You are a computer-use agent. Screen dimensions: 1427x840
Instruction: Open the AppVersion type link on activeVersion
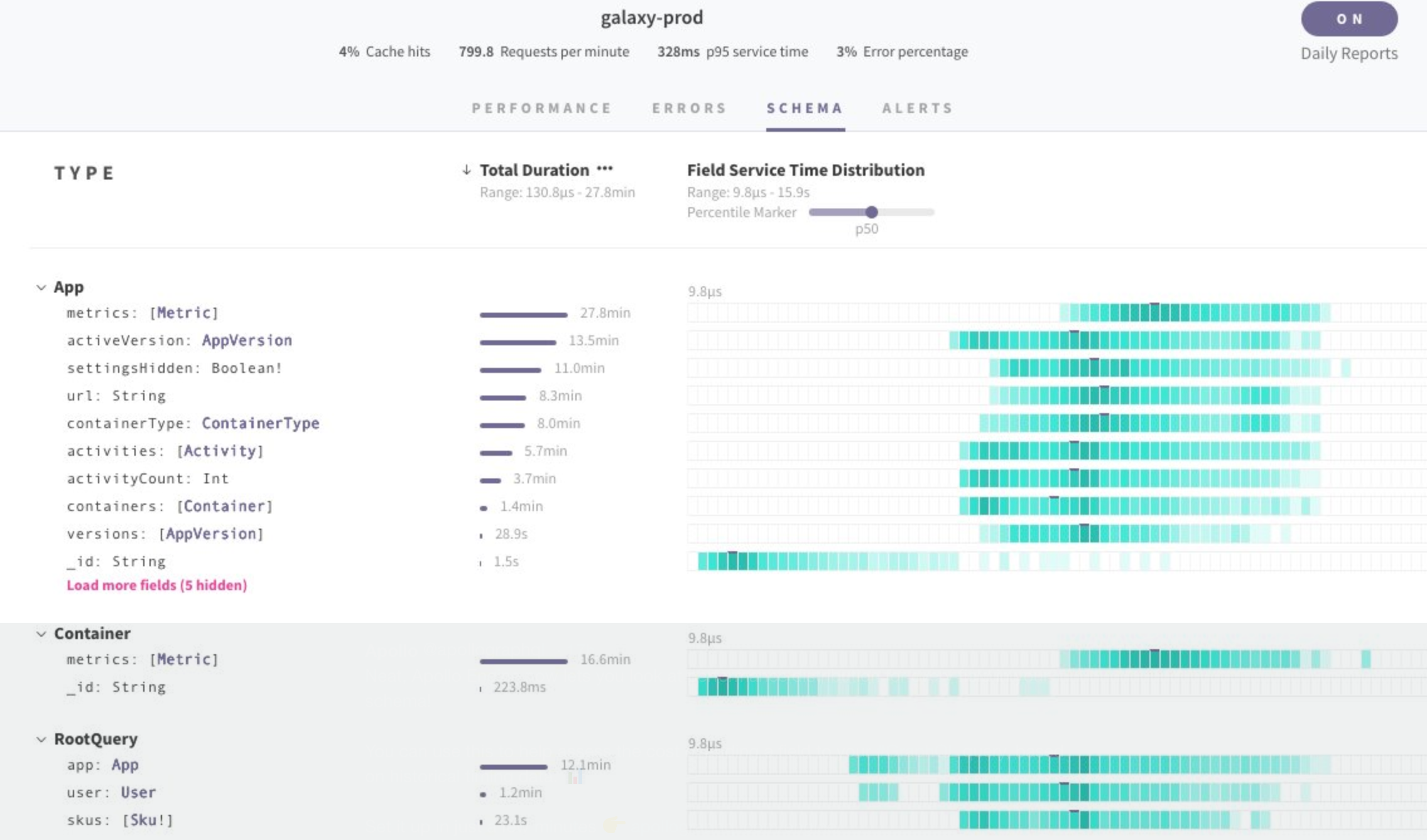pyautogui.click(x=247, y=340)
